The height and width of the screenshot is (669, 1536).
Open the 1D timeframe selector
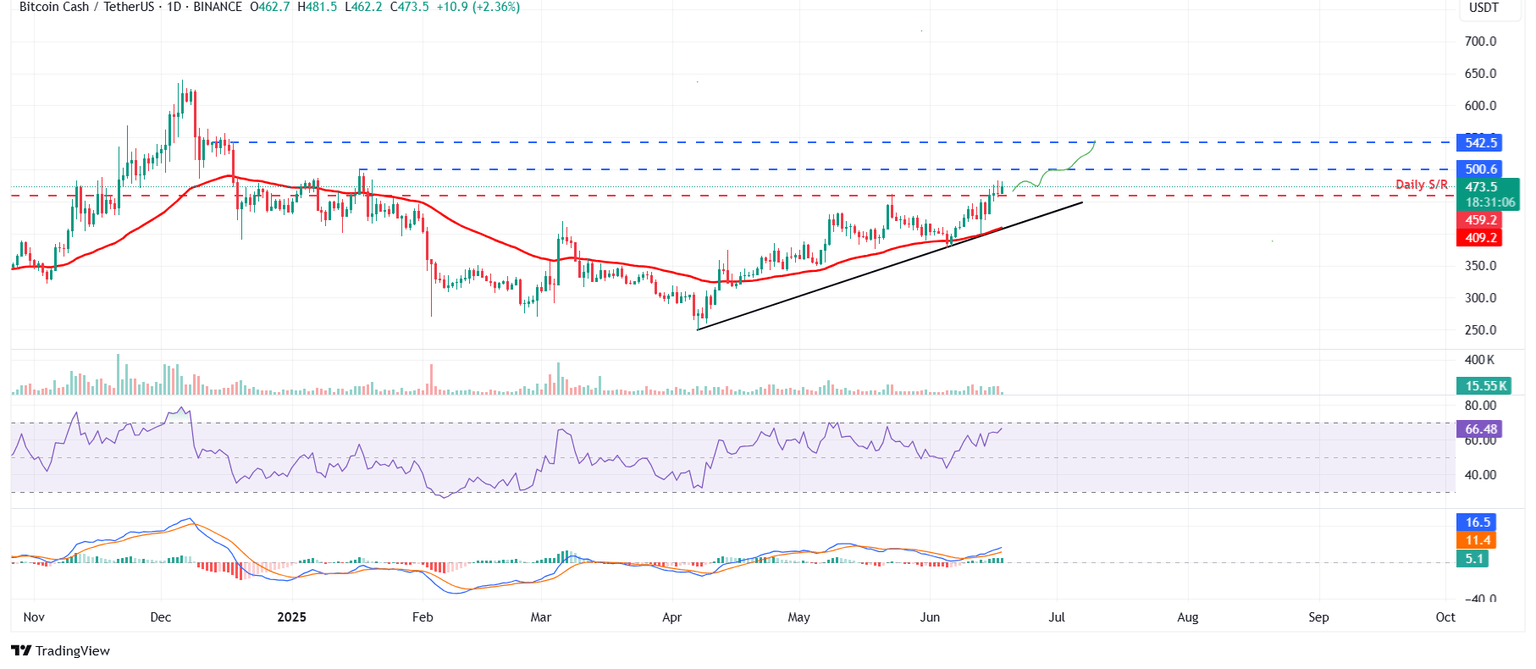(x=172, y=8)
